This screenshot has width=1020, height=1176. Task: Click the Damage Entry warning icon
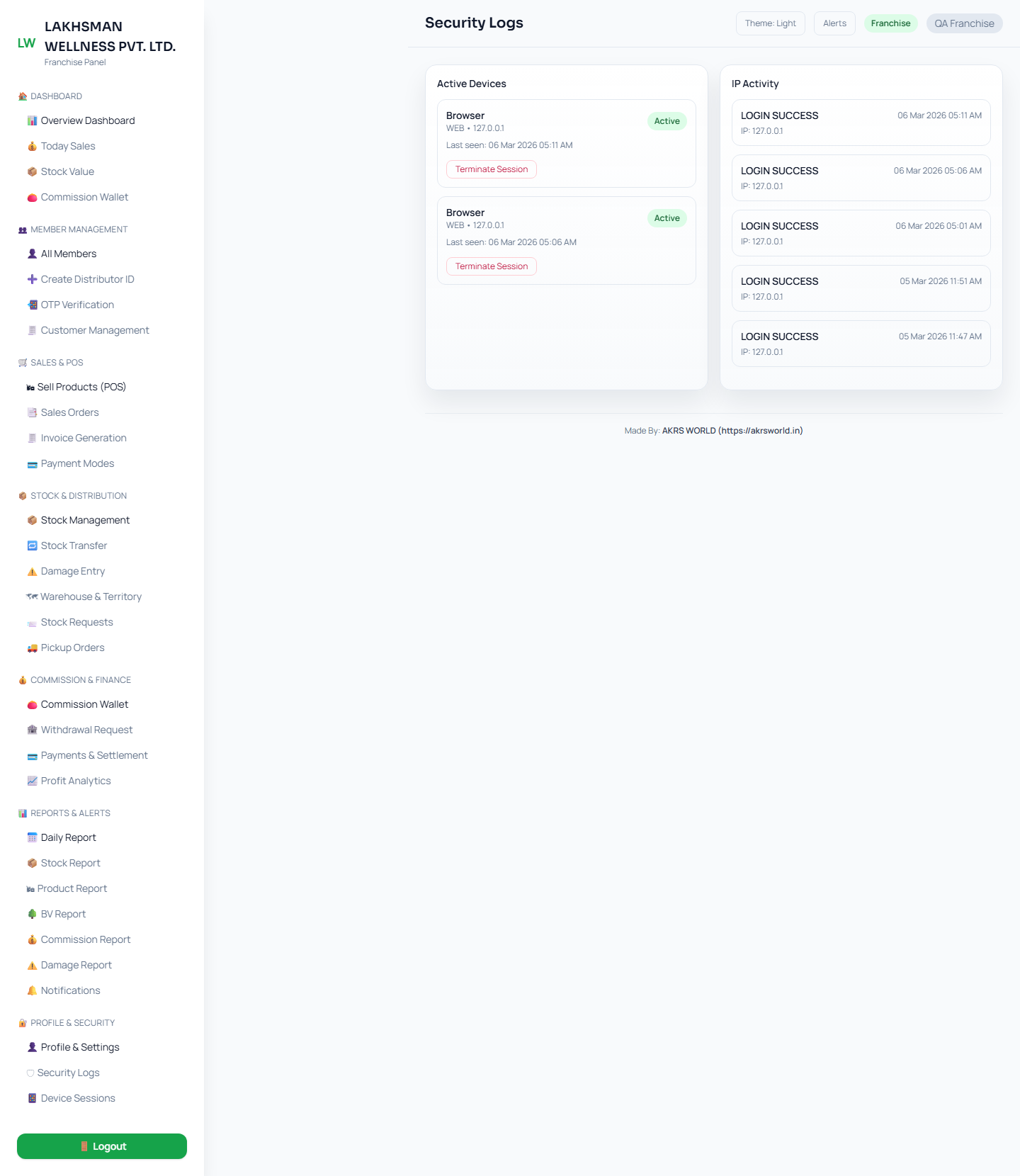click(32, 572)
